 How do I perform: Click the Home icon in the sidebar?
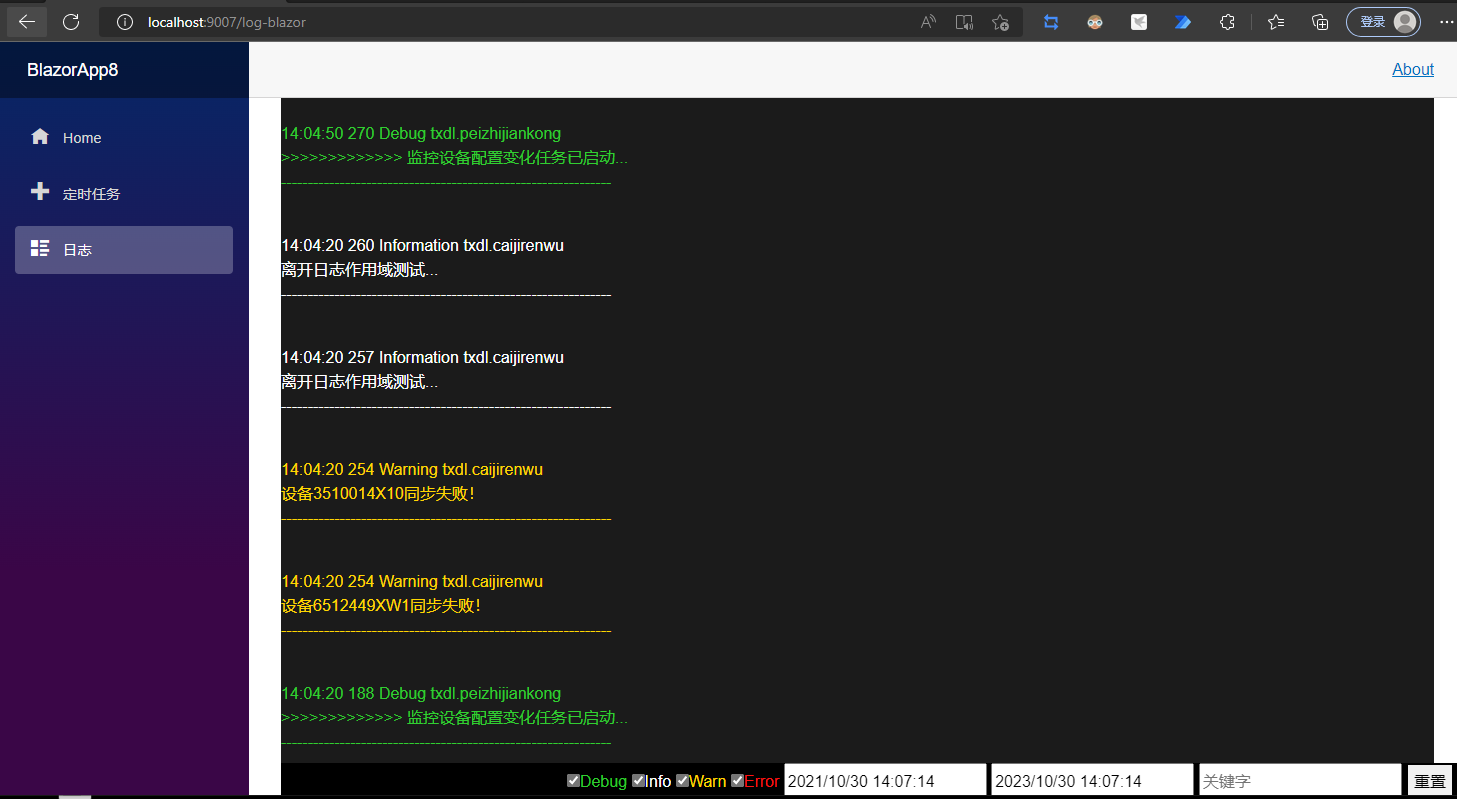[x=40, y=137]
